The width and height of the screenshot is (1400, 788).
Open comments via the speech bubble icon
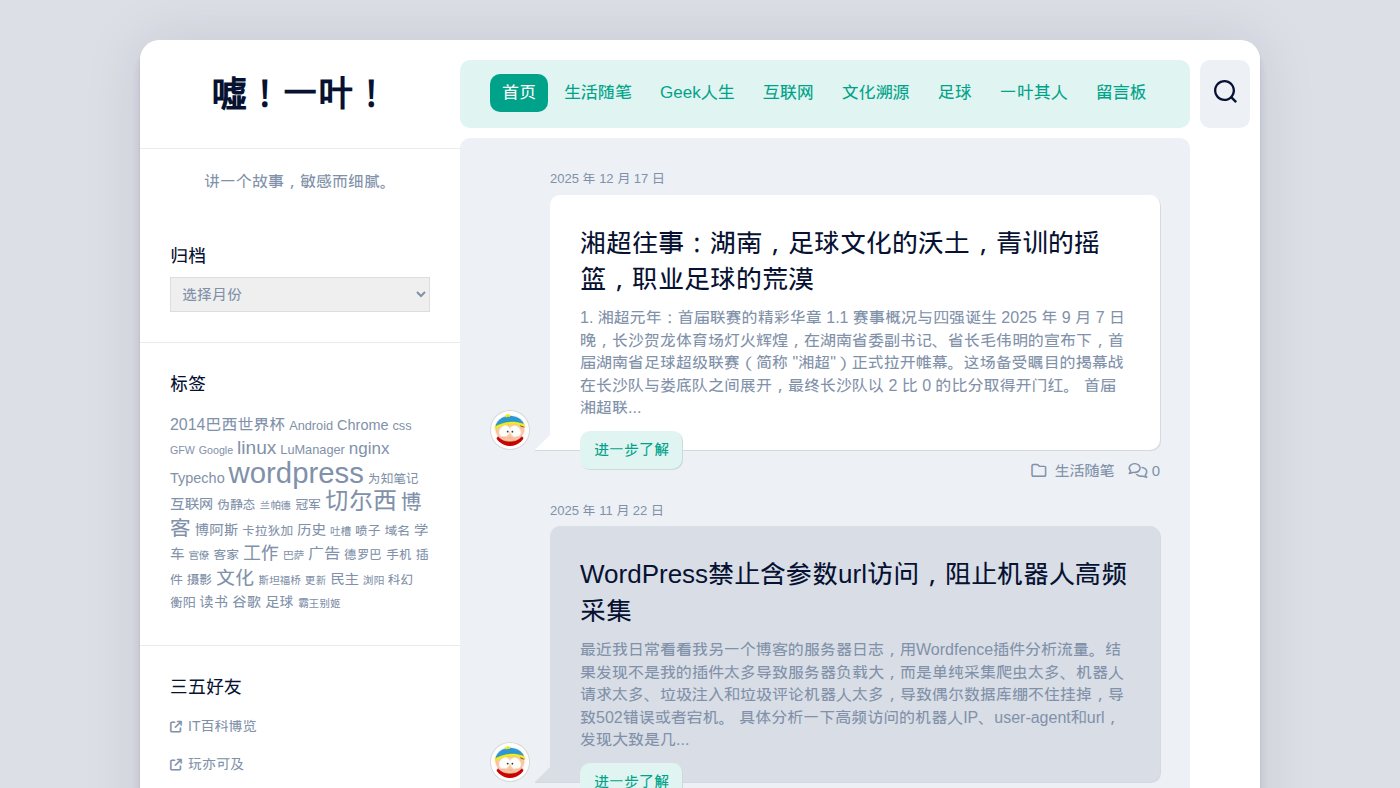point(1138,470)
